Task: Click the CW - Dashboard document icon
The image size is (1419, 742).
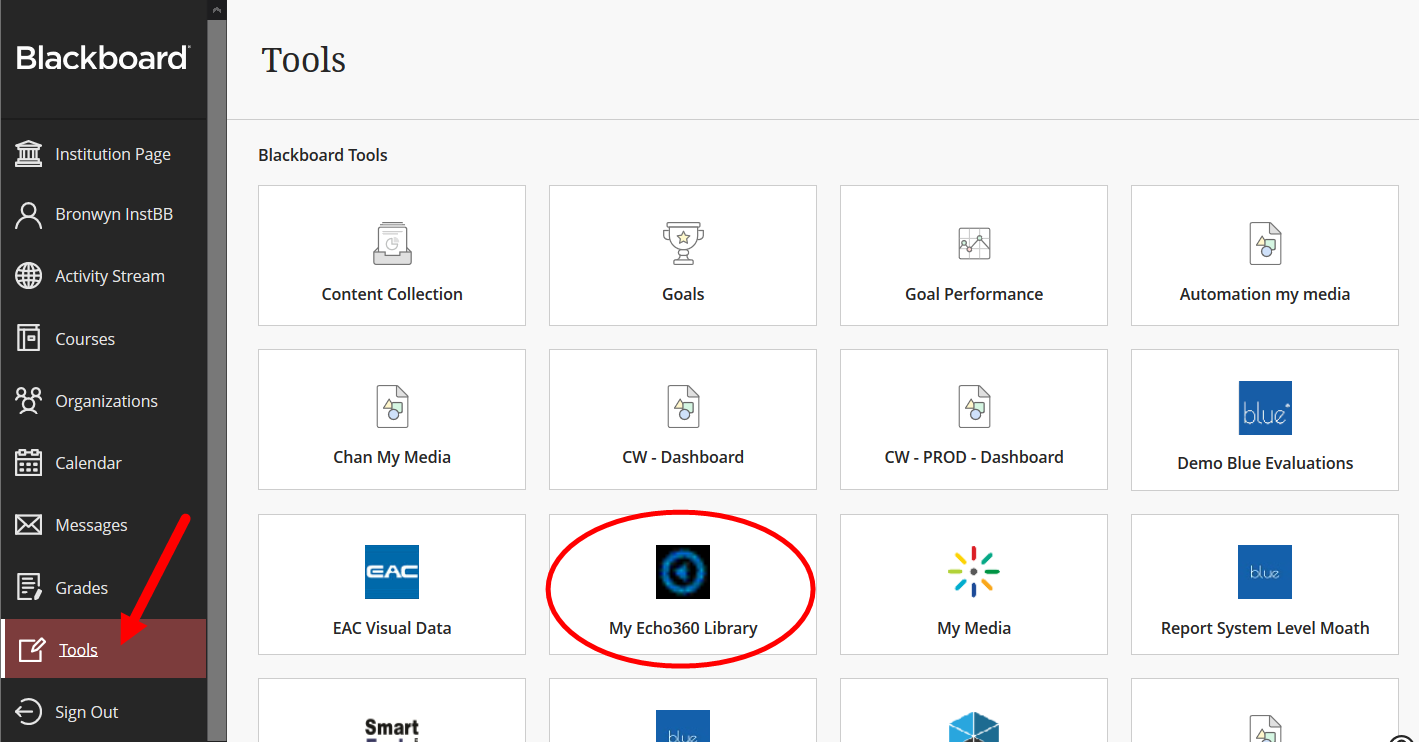Action: tap(683, 407)
